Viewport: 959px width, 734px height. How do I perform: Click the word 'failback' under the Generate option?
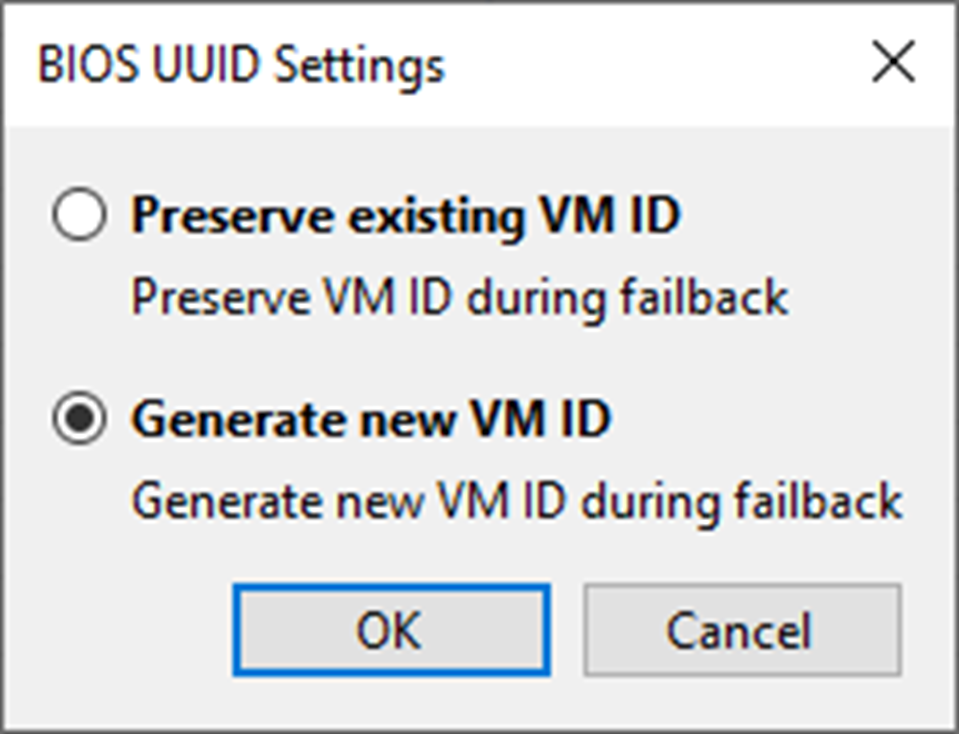pyautogui.click(x=831, y=500)
